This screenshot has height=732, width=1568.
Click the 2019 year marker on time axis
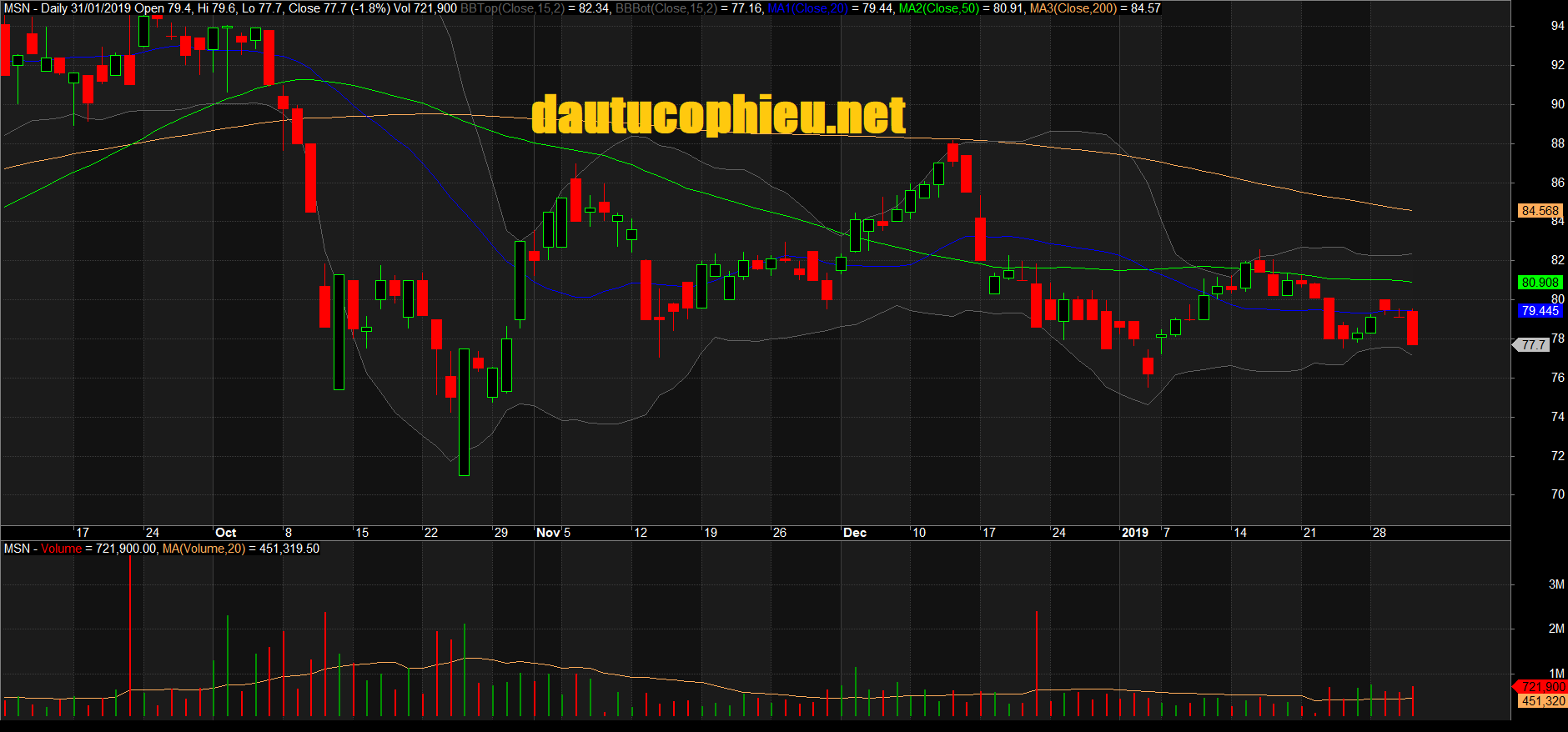coord(1134,533)
